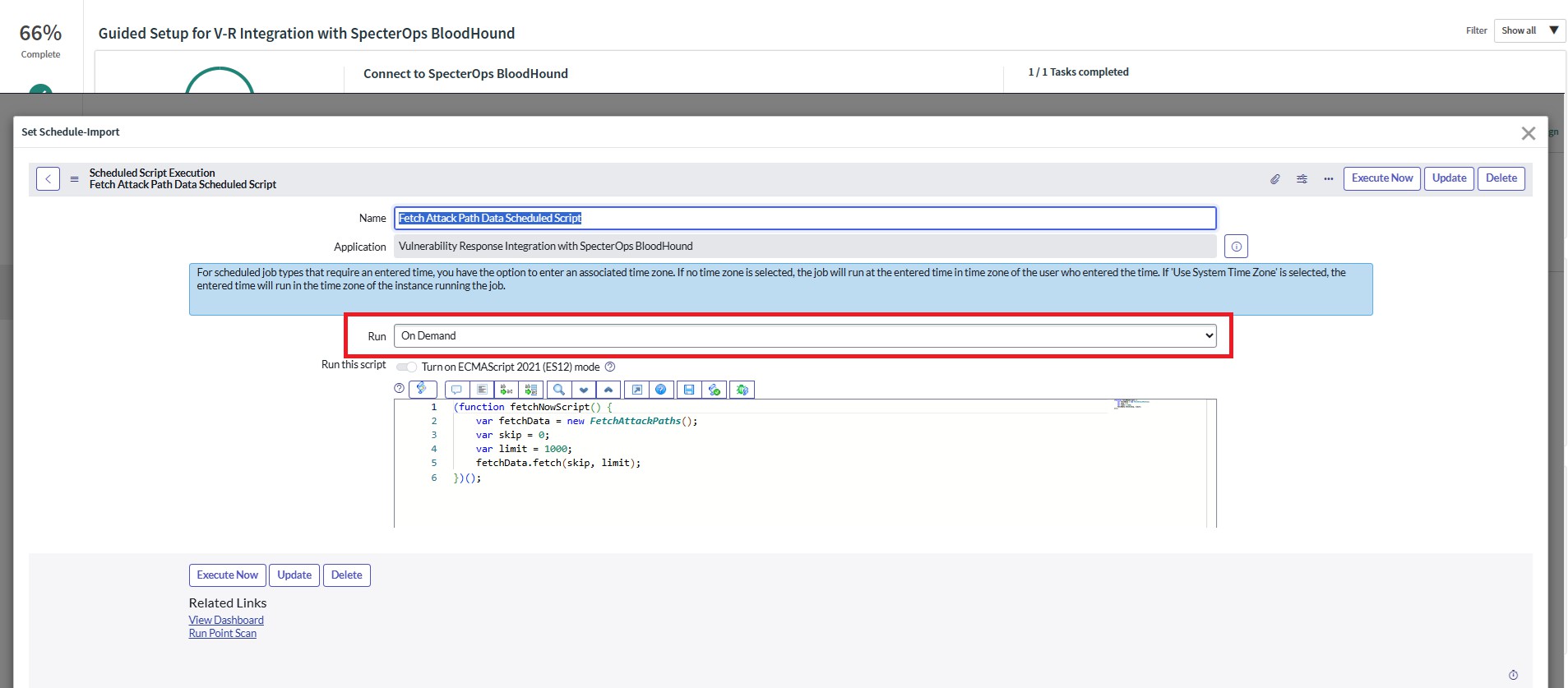Click code line 'var limit = 1000;'

point(524,449)
